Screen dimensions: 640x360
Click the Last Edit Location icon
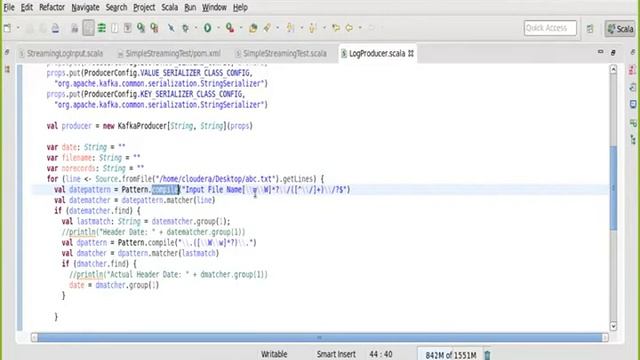tap(336, 28)
